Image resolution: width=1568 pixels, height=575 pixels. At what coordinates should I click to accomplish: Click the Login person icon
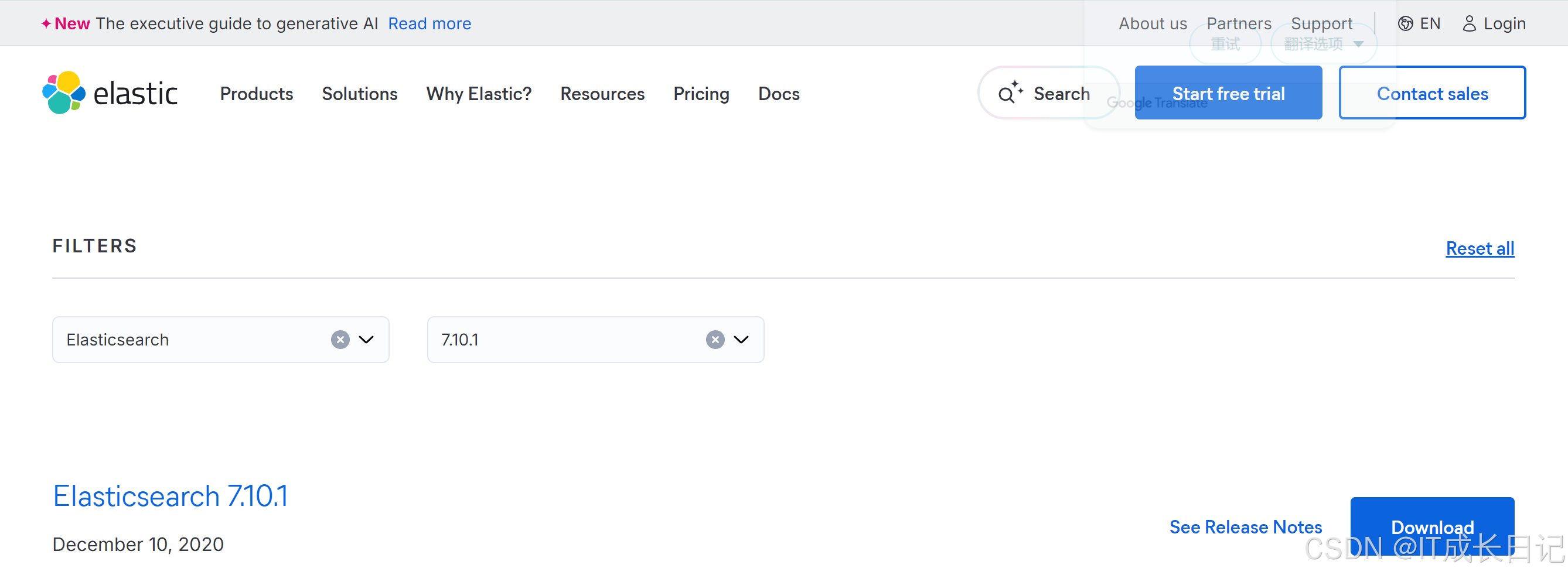click(1470, 23)
